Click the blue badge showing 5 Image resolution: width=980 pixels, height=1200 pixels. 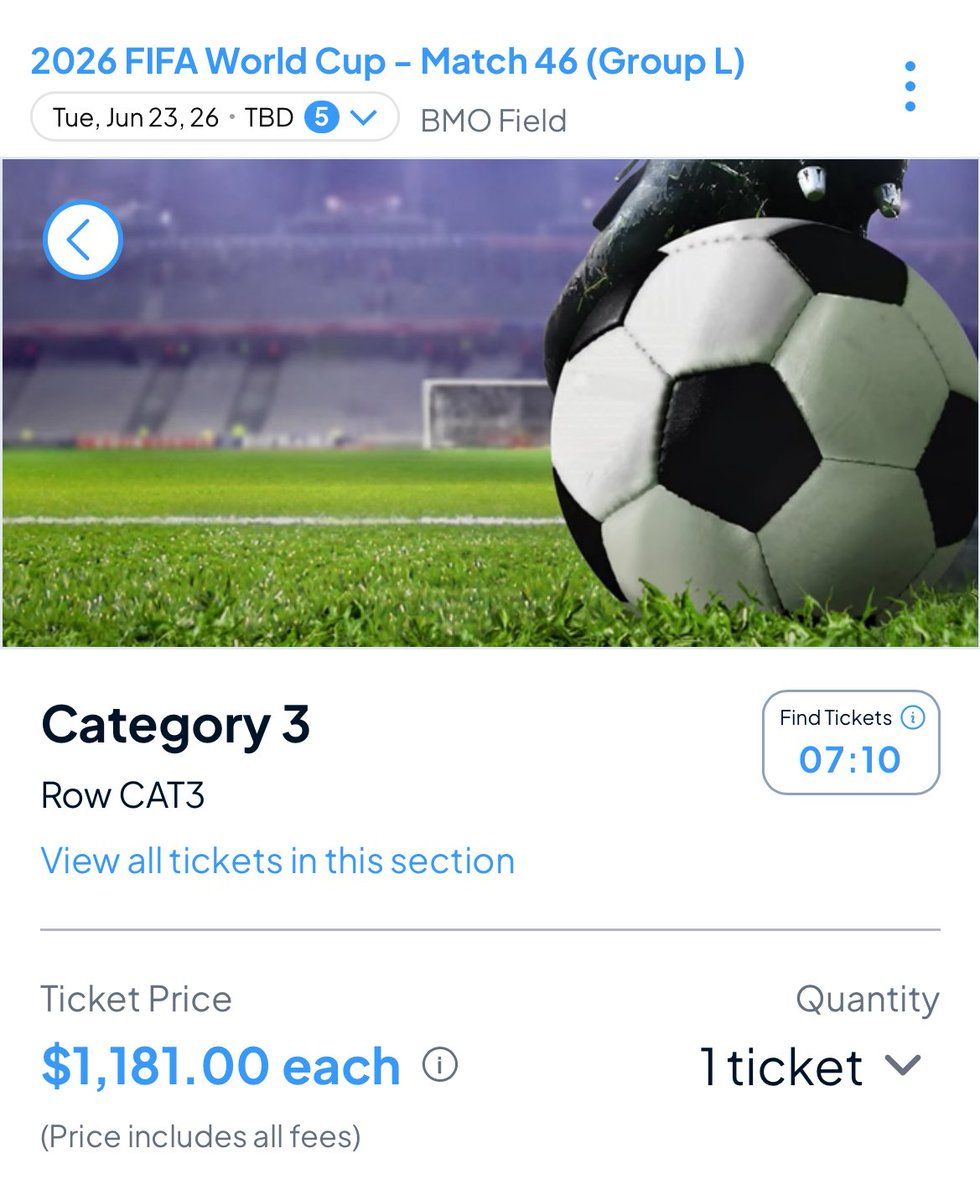coord(322,118)
